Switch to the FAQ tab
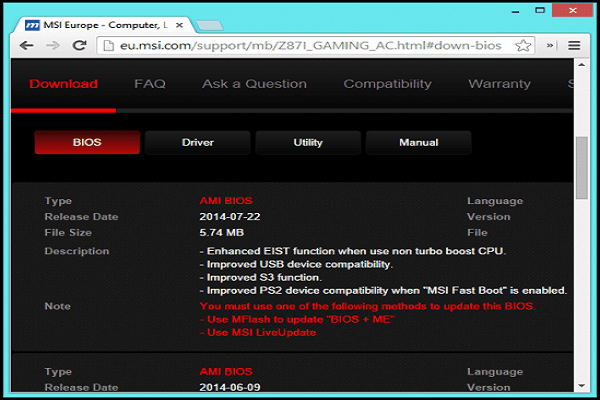600x400 pixels. 150,84
